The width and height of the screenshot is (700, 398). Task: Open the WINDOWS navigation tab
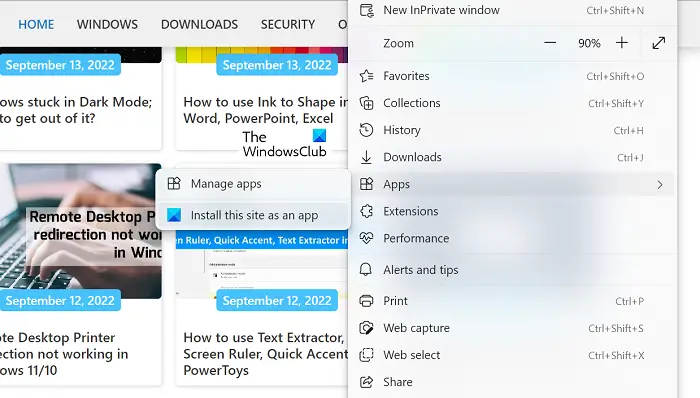[x=107, y=24]
